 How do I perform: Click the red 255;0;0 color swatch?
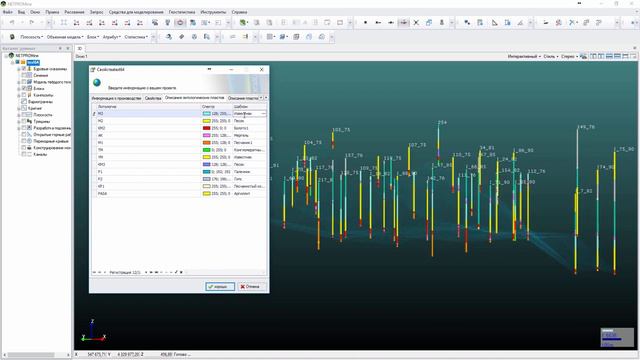coord(207,128)
